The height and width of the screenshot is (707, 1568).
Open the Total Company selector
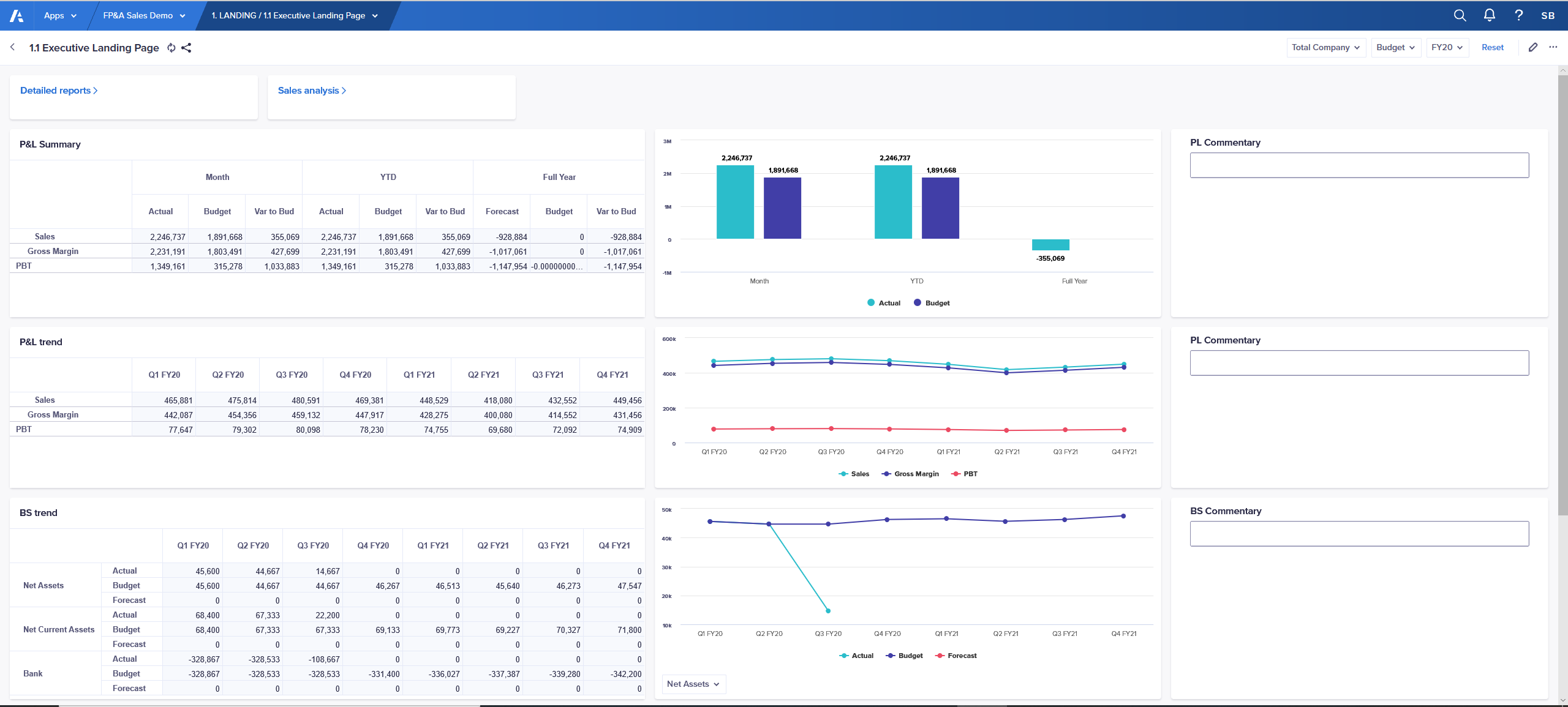1325,47
